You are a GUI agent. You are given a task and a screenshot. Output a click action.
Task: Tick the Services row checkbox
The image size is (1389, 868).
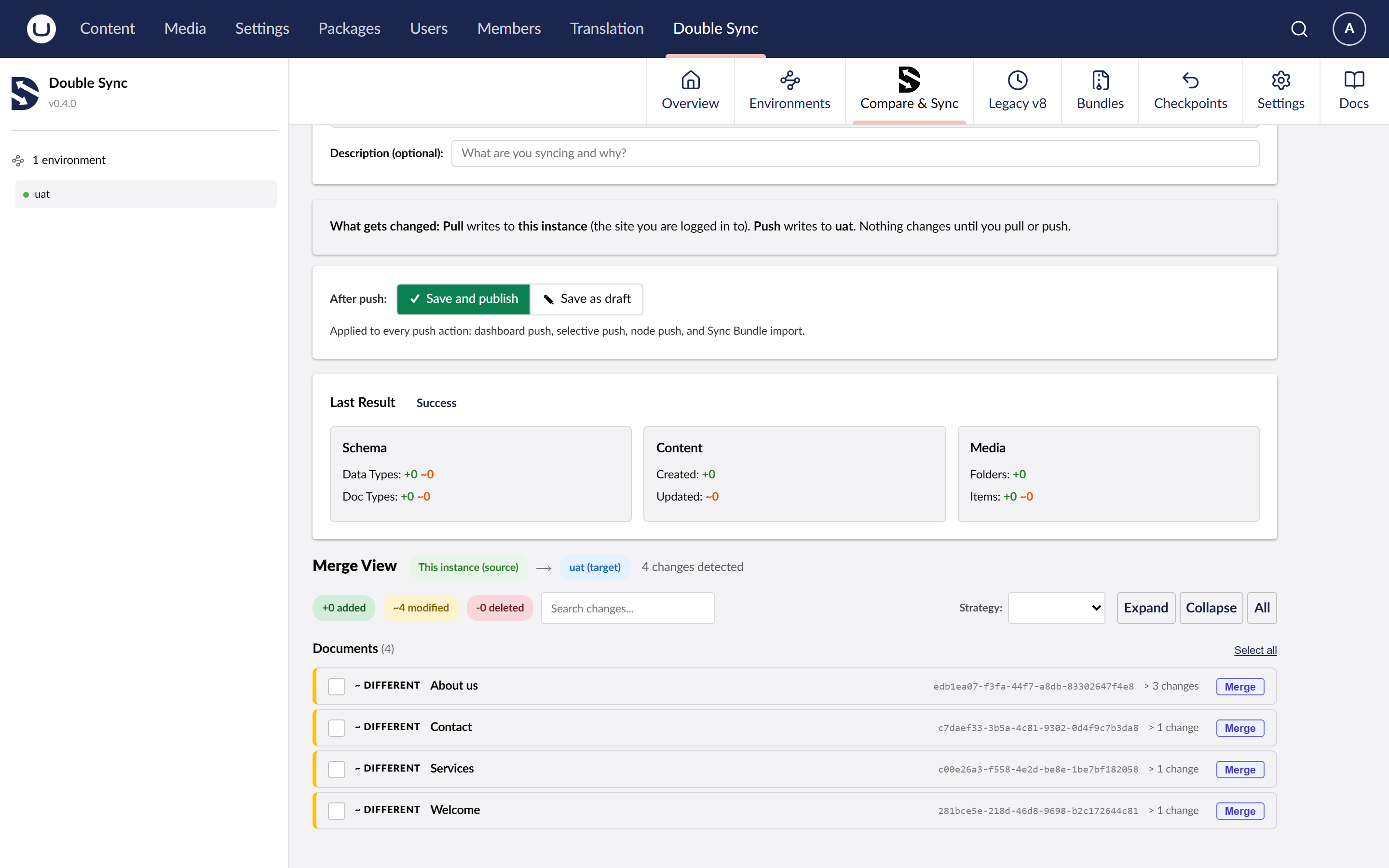(336, 769)
